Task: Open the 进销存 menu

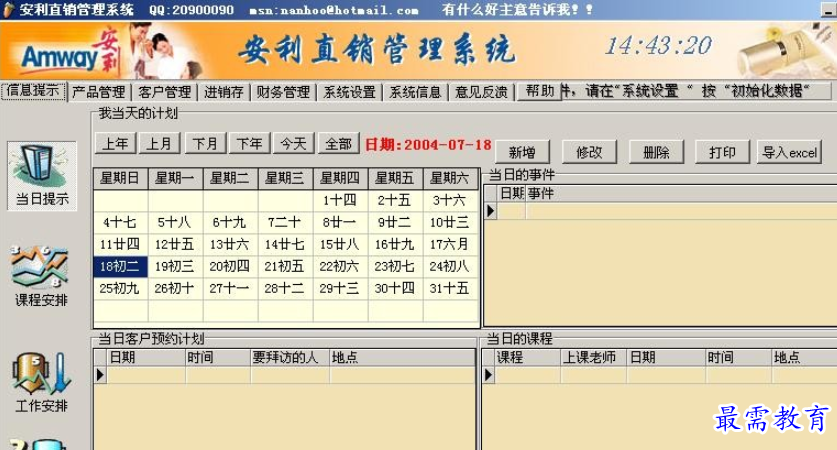Action: tap(224, 92)
